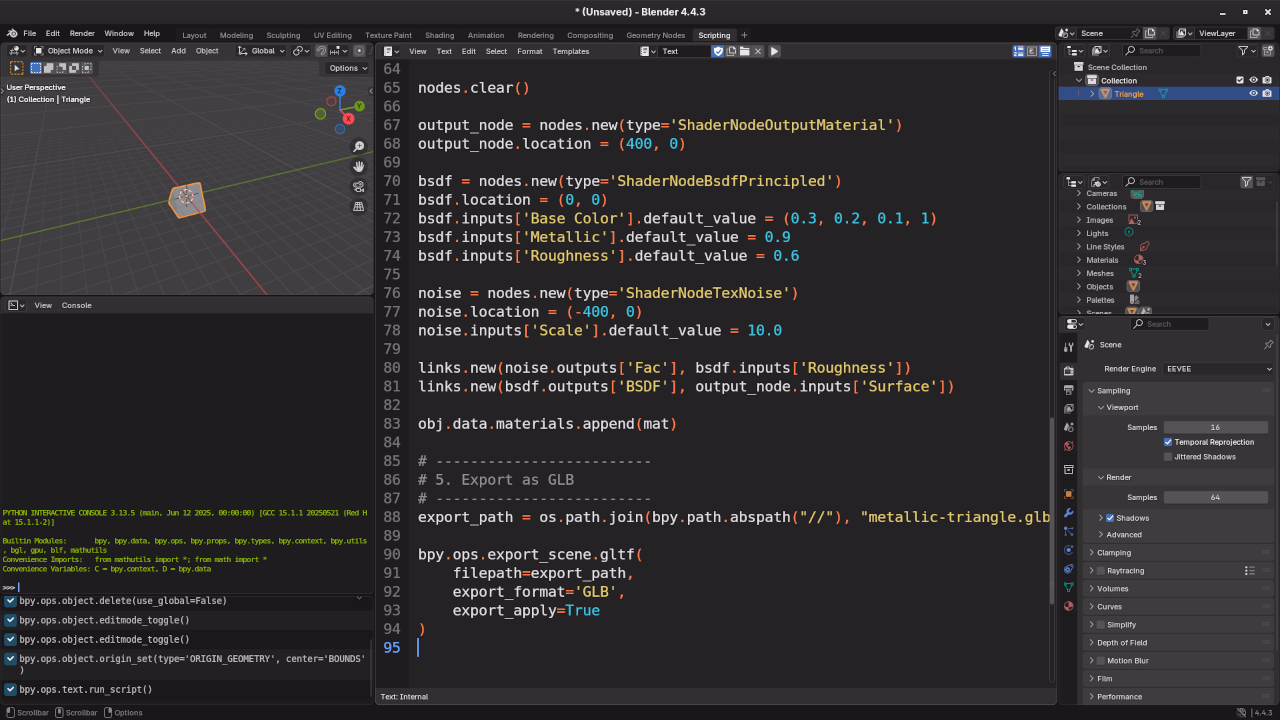Open the File menu

pos(29,34)
